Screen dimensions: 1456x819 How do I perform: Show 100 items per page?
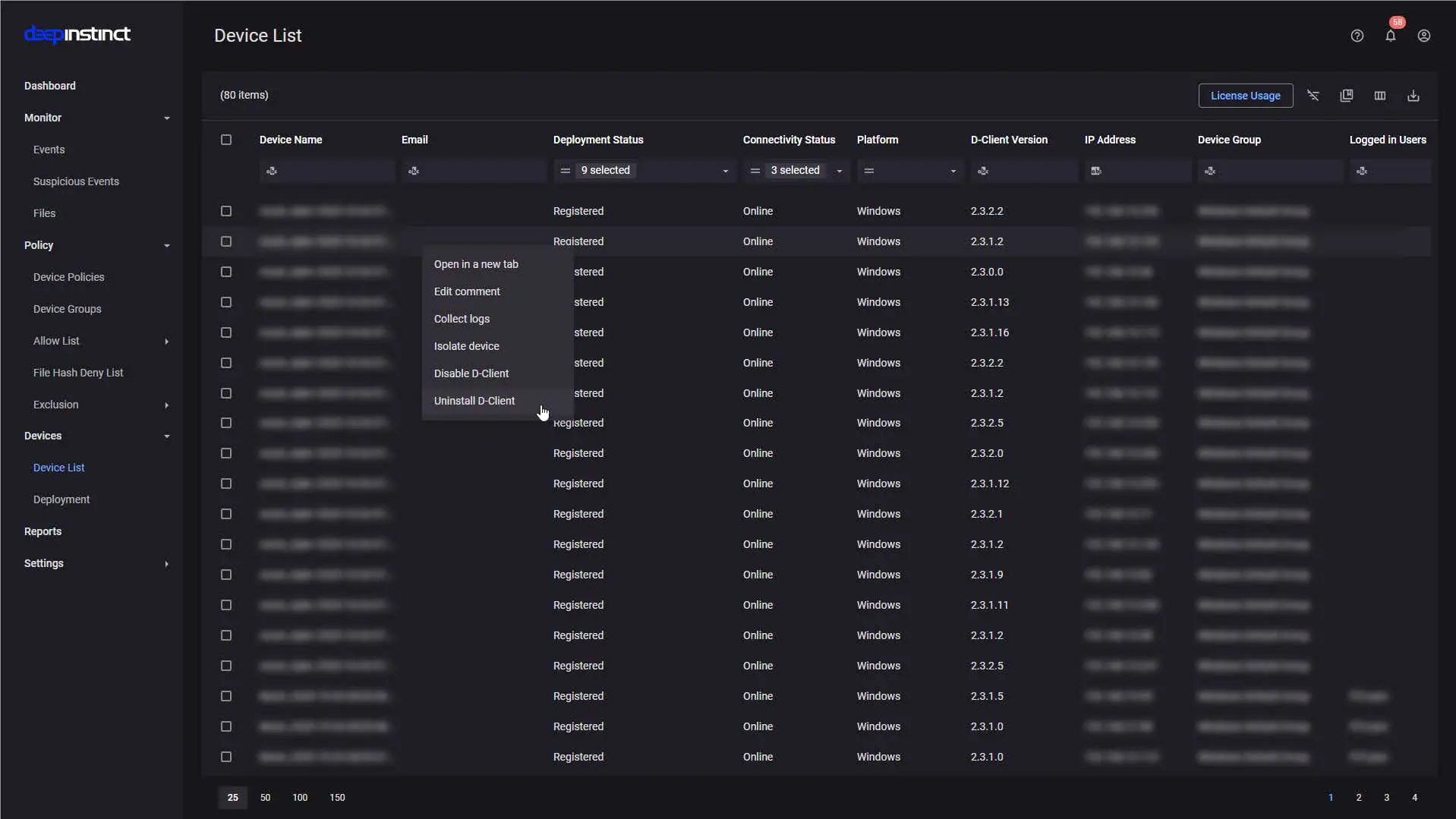point(300,798)
